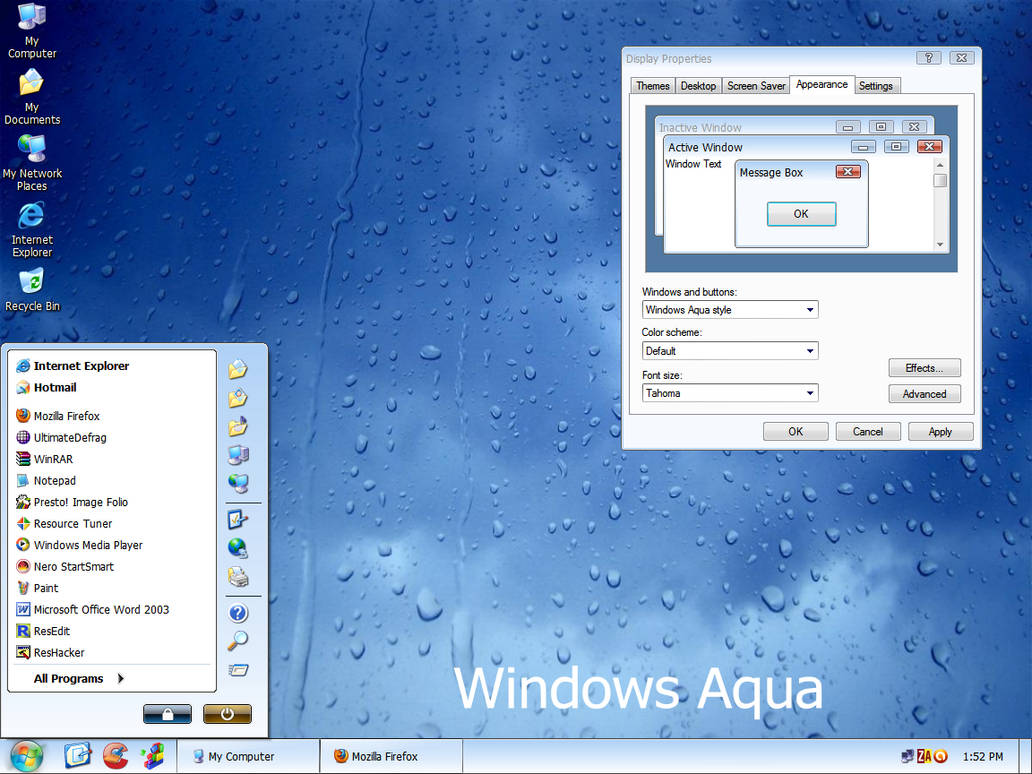Click the help question mark title button
Screen dimensions: 1032x774
(929, 58)
